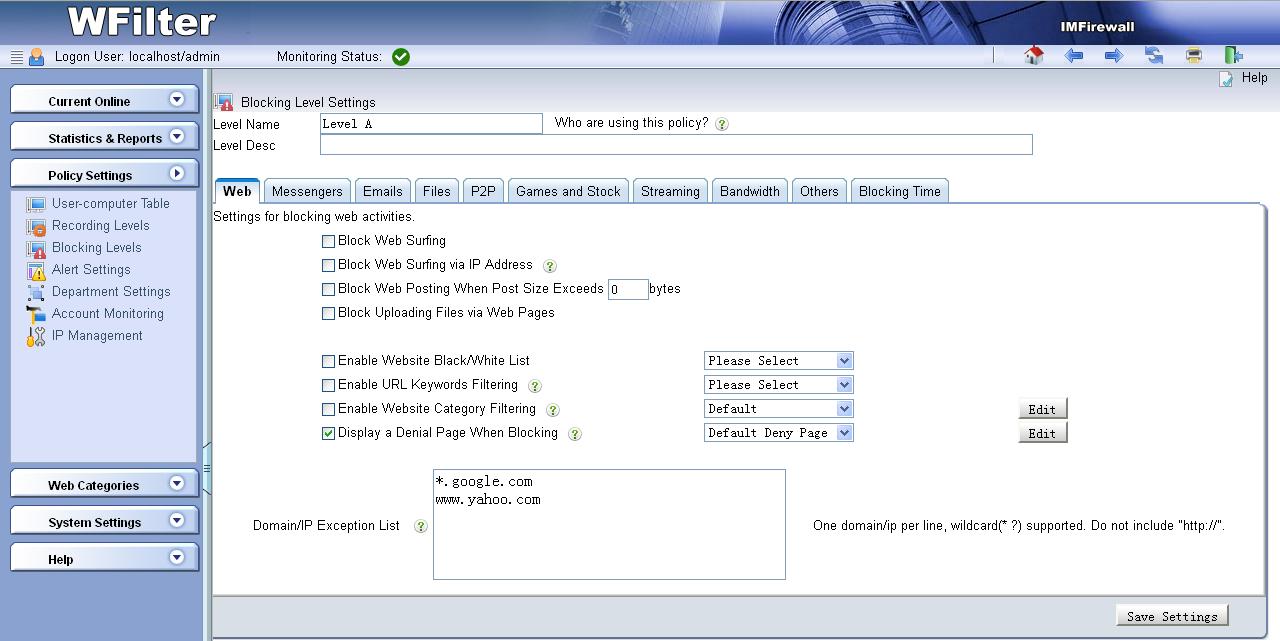
Task: Check Enable Website Black/White List
Action: (x=328, y=361)
